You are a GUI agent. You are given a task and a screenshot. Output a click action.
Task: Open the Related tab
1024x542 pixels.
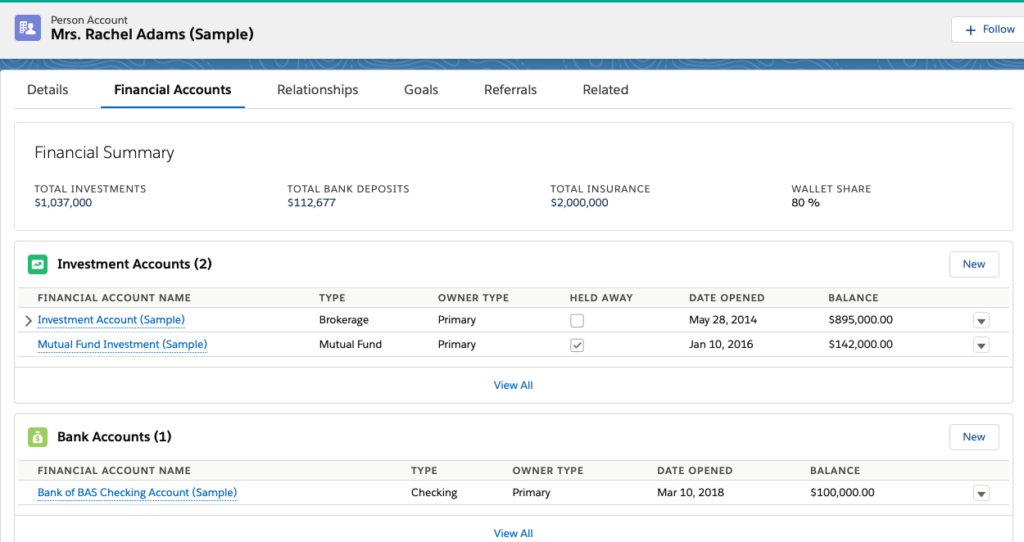point(605,90)
